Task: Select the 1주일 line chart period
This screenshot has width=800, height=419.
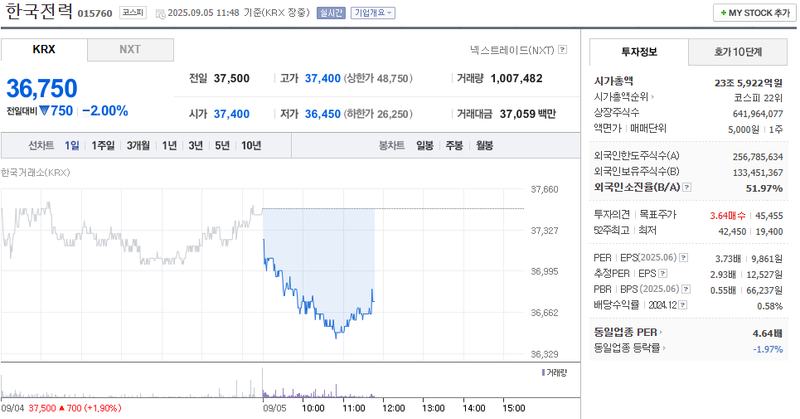Action: point(103,146)
